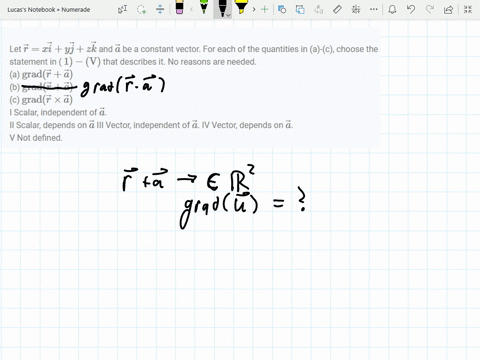
Task: Click the Lucas's Notebook » Numerade title
Action: coord(49,10)
